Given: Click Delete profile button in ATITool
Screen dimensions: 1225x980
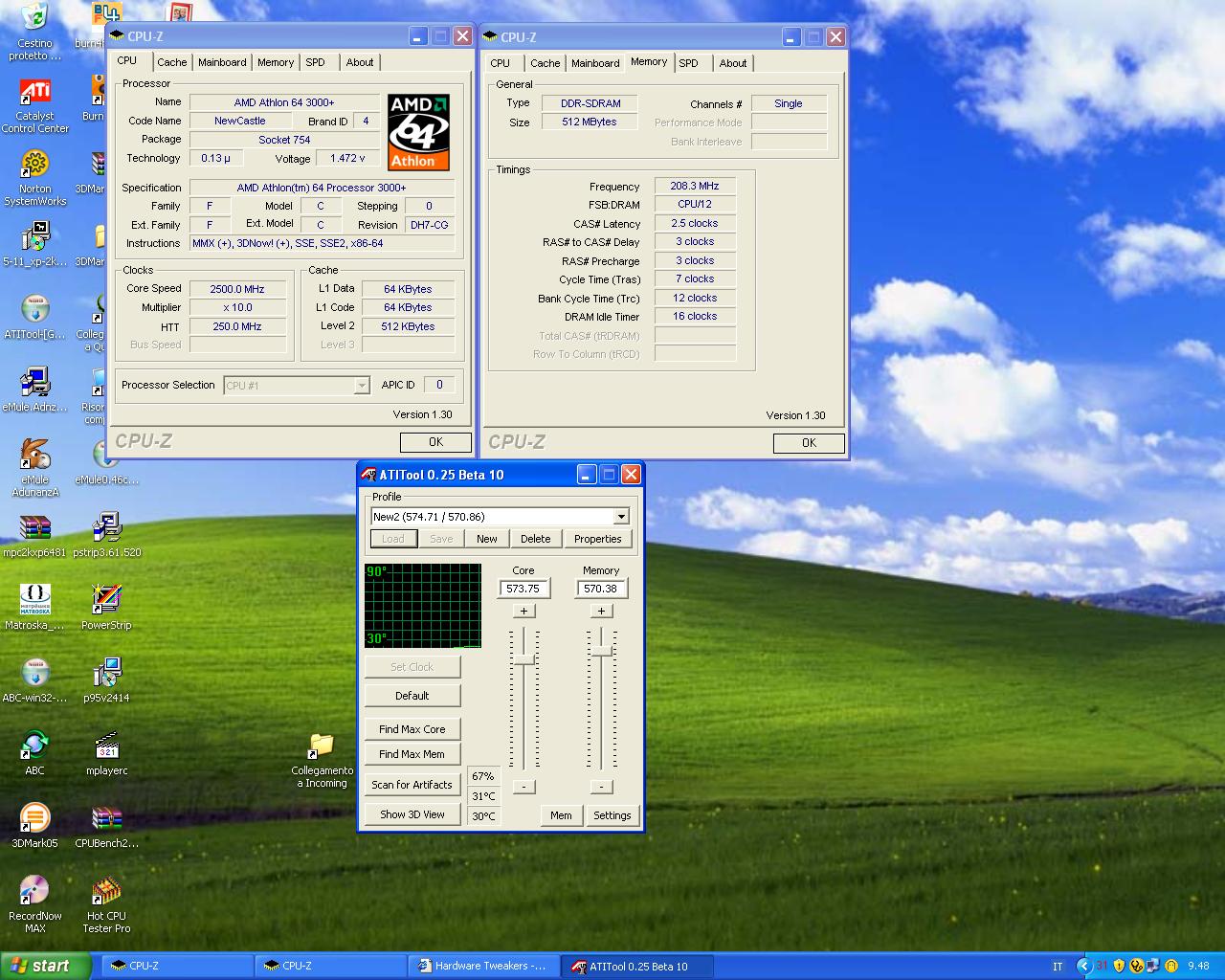Looking at the screenshot, I should click(x=536, y=539).
